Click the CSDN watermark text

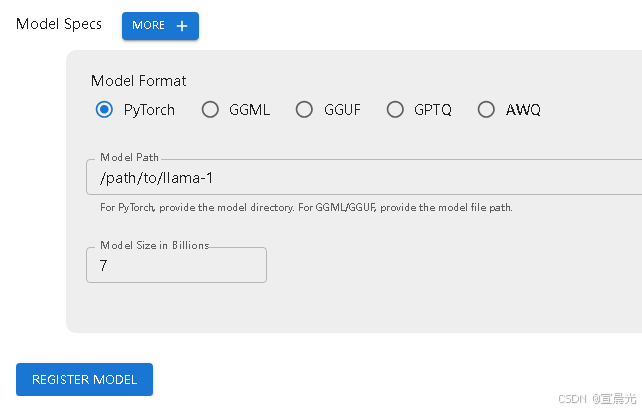pos(597,399)
